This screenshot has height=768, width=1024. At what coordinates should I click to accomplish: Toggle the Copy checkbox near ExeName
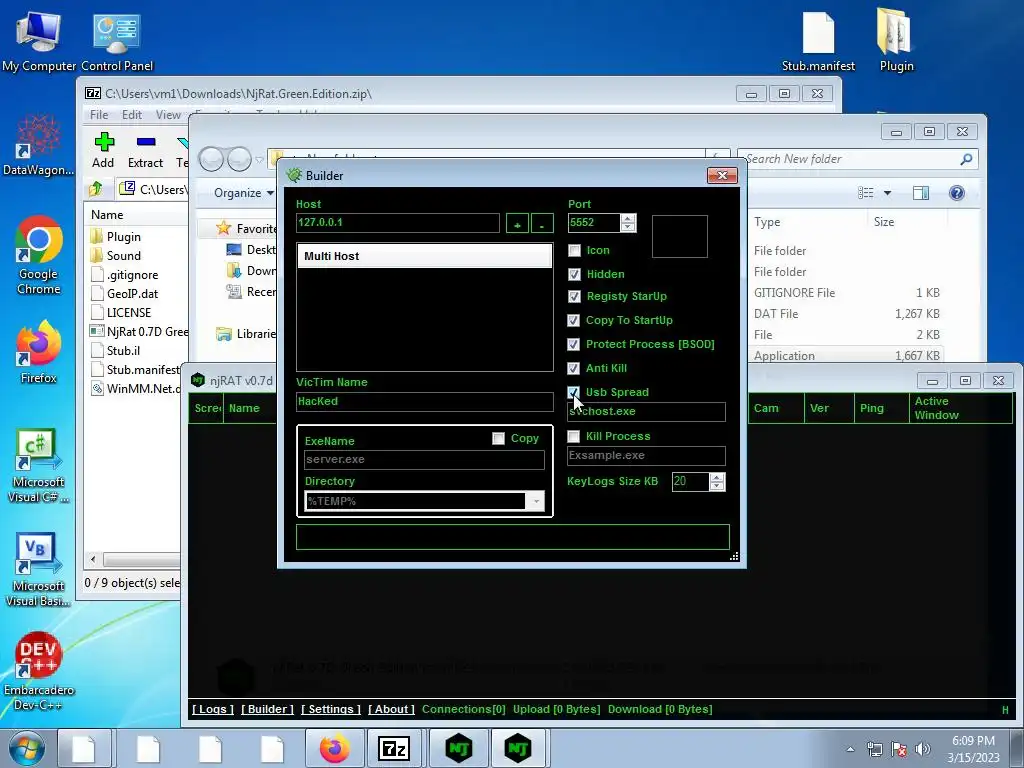point(498,439)
